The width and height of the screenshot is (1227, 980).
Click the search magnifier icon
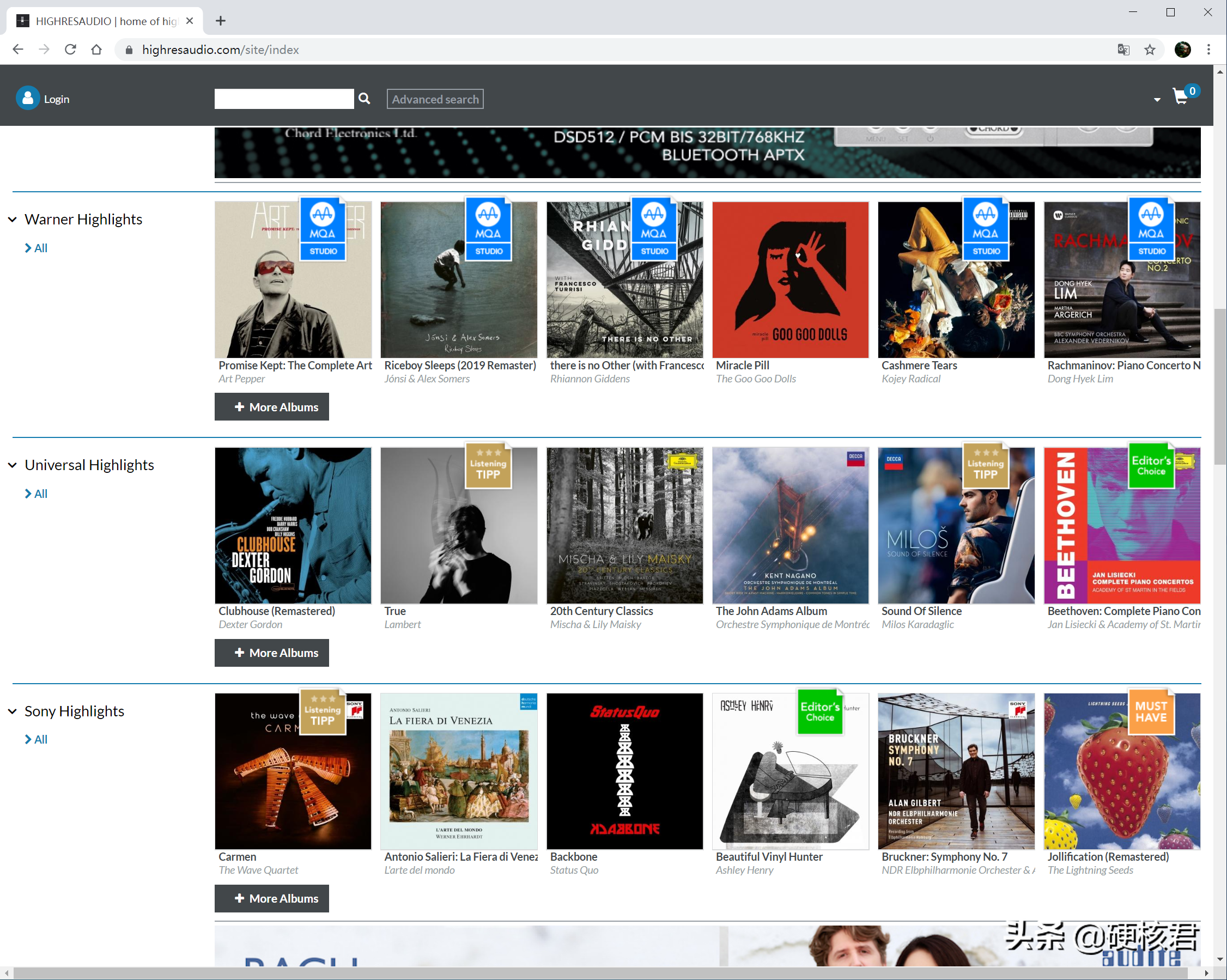tap(364, 99)
